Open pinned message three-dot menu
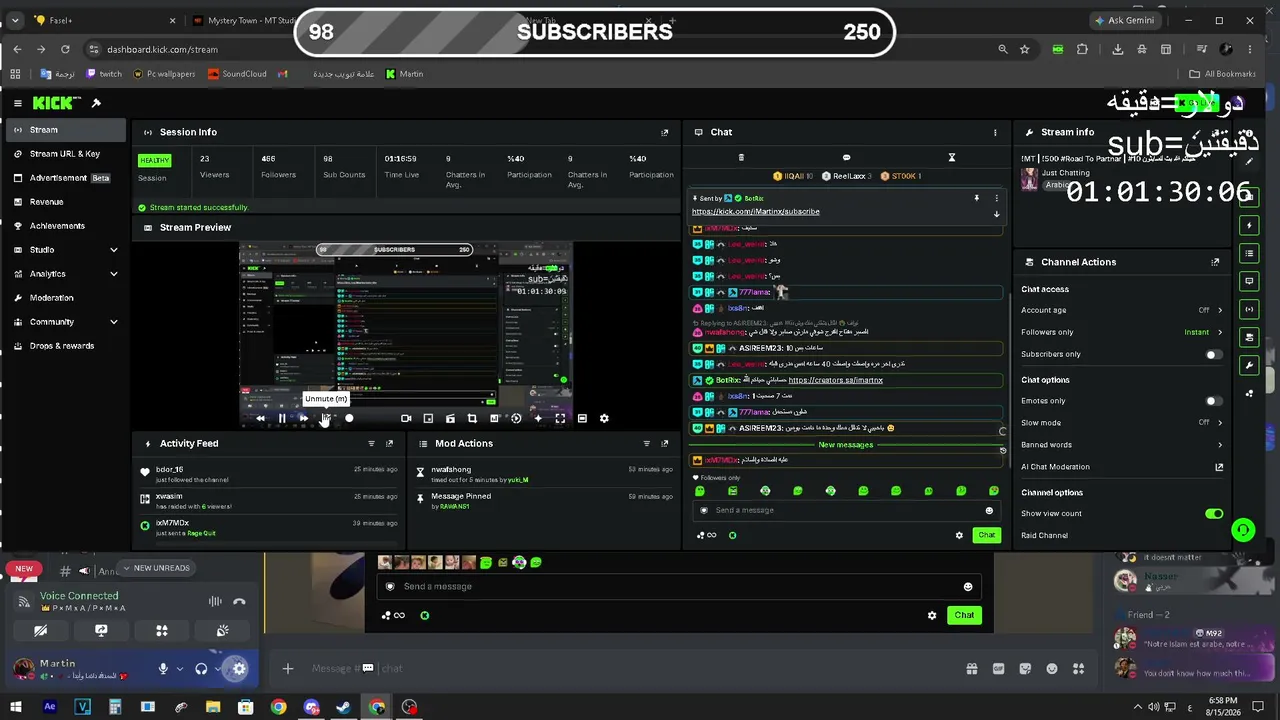 [x=996, y=198]
